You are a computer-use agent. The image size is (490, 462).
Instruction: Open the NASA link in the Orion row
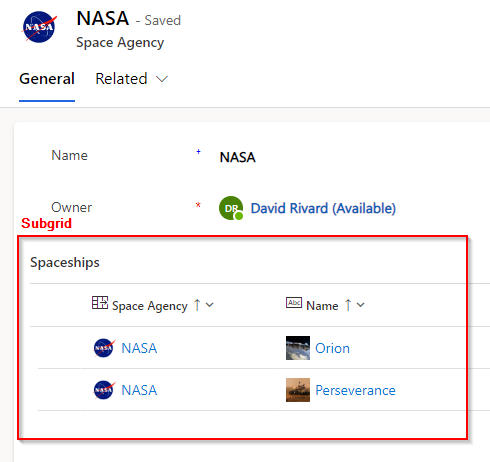139,348
